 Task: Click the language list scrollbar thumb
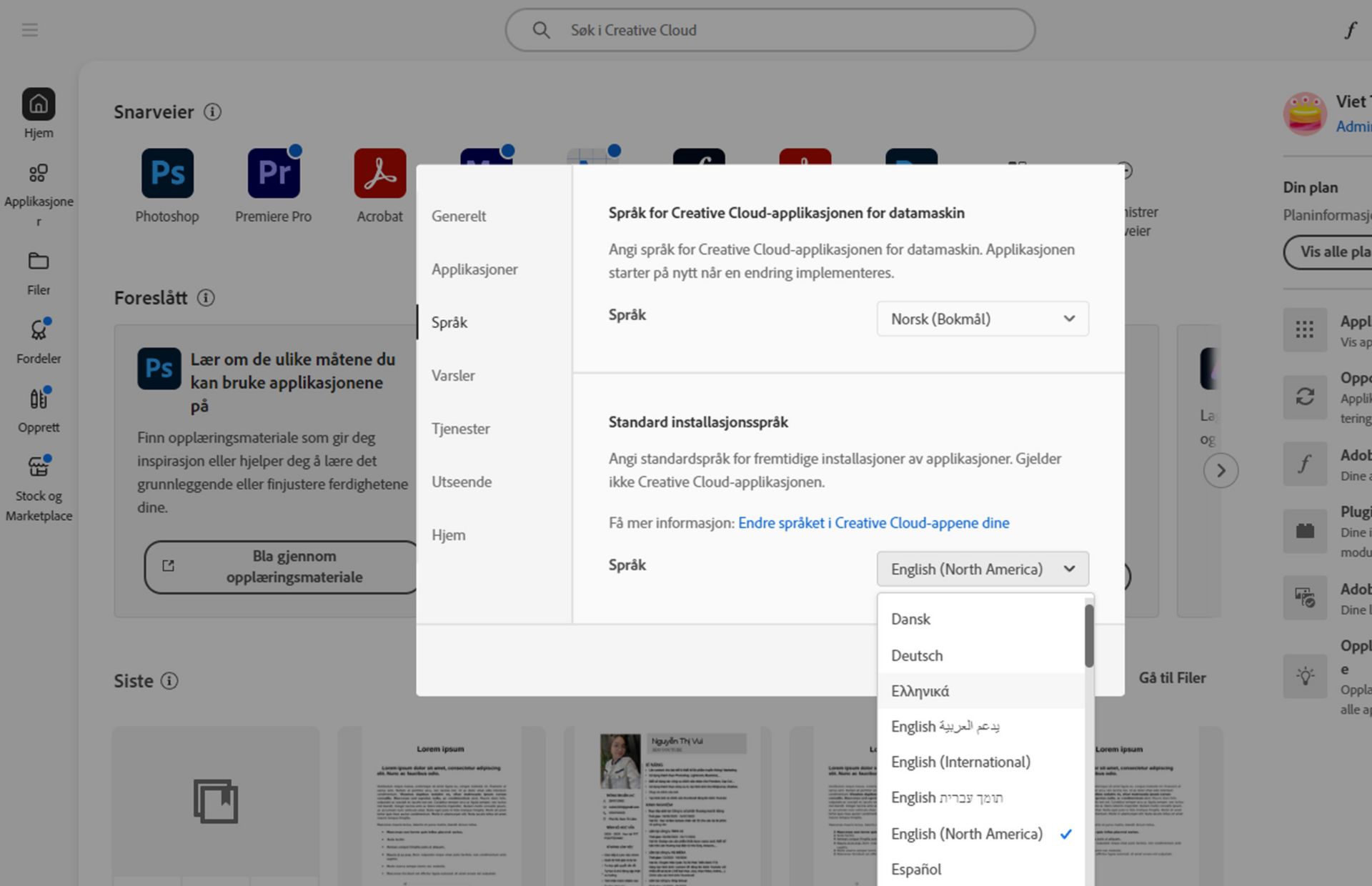[1088, 636]
